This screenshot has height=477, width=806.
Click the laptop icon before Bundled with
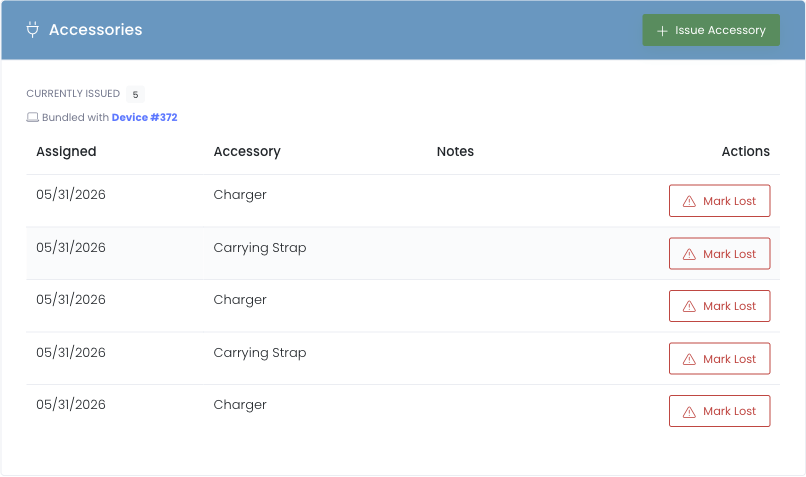coord(32,118)
